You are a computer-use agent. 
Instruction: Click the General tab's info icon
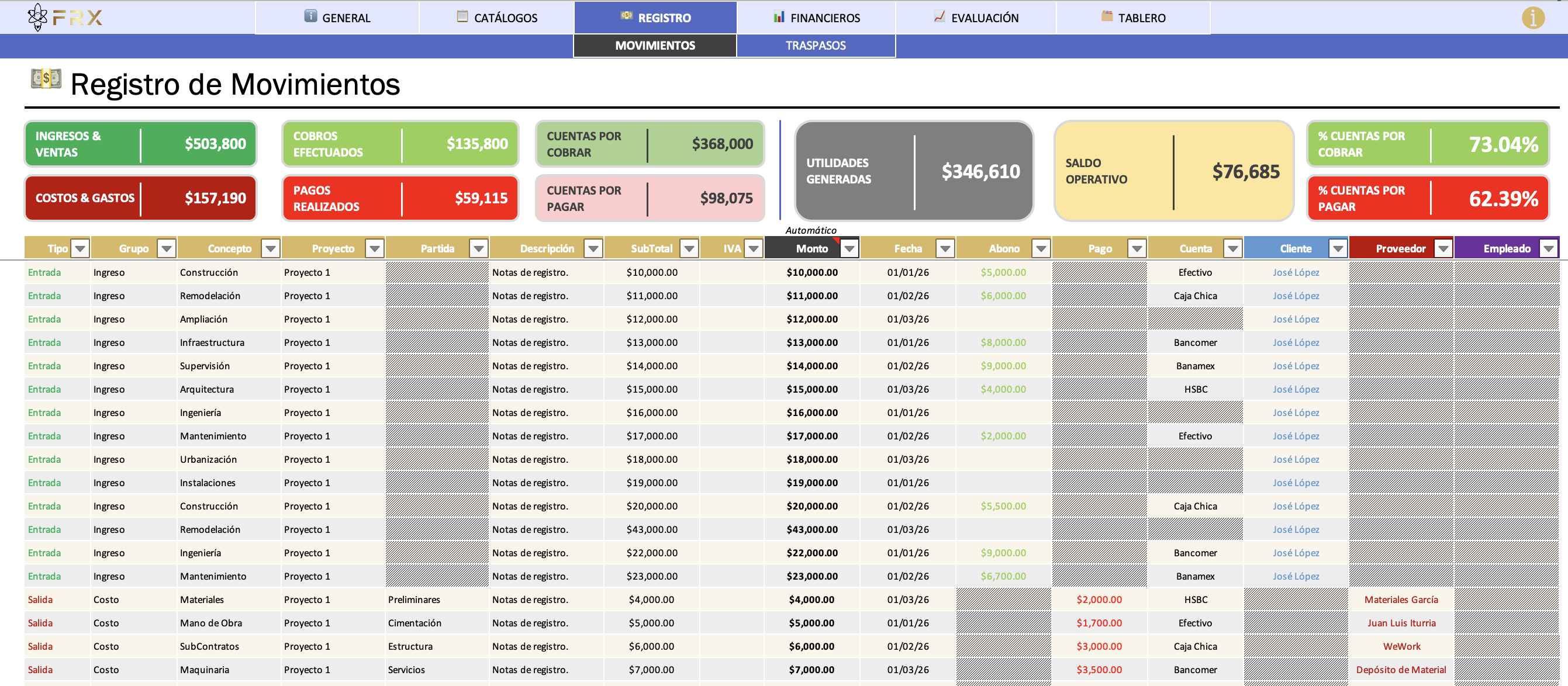(310, 16)
